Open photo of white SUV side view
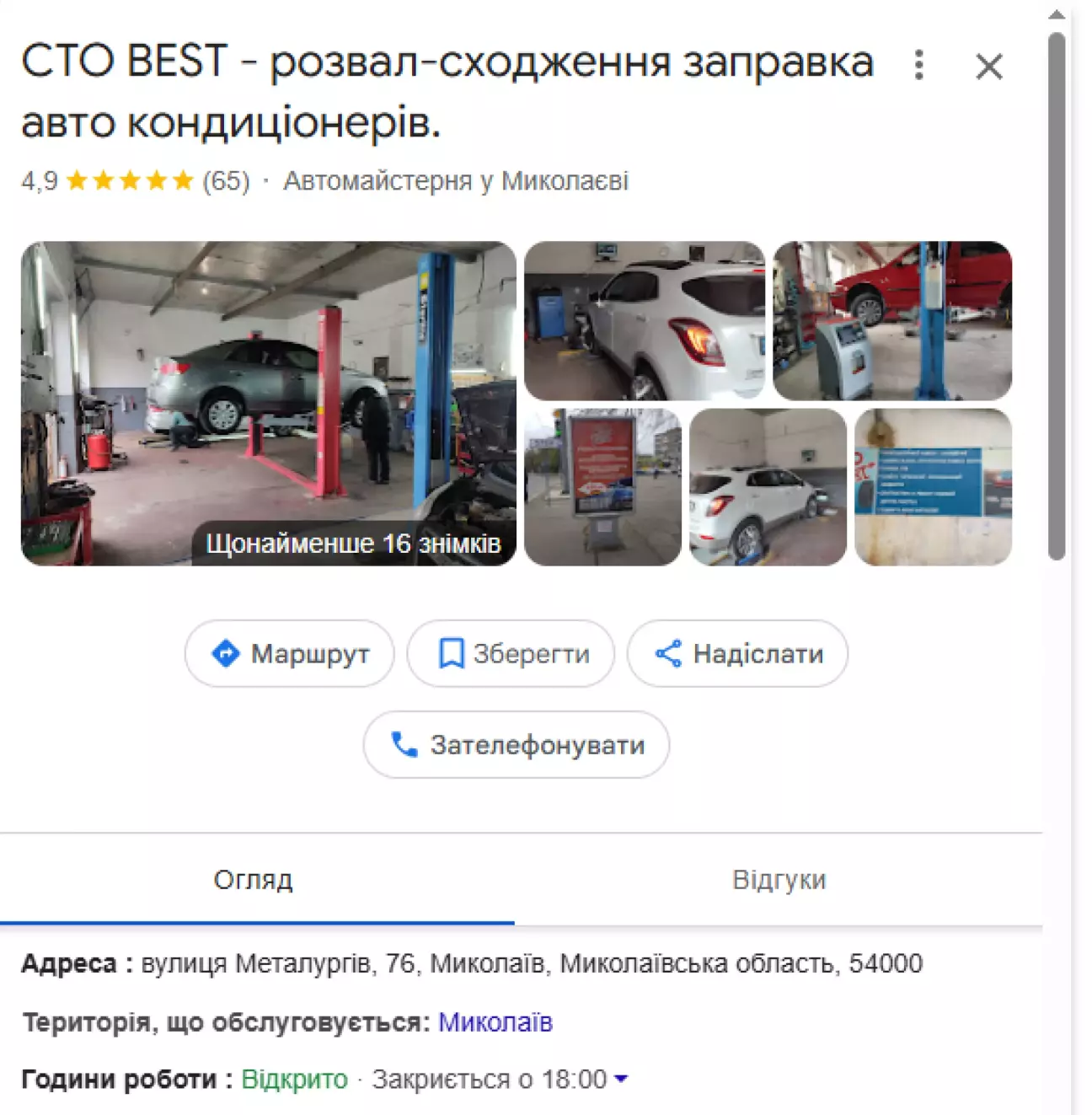 coord(768,487)
